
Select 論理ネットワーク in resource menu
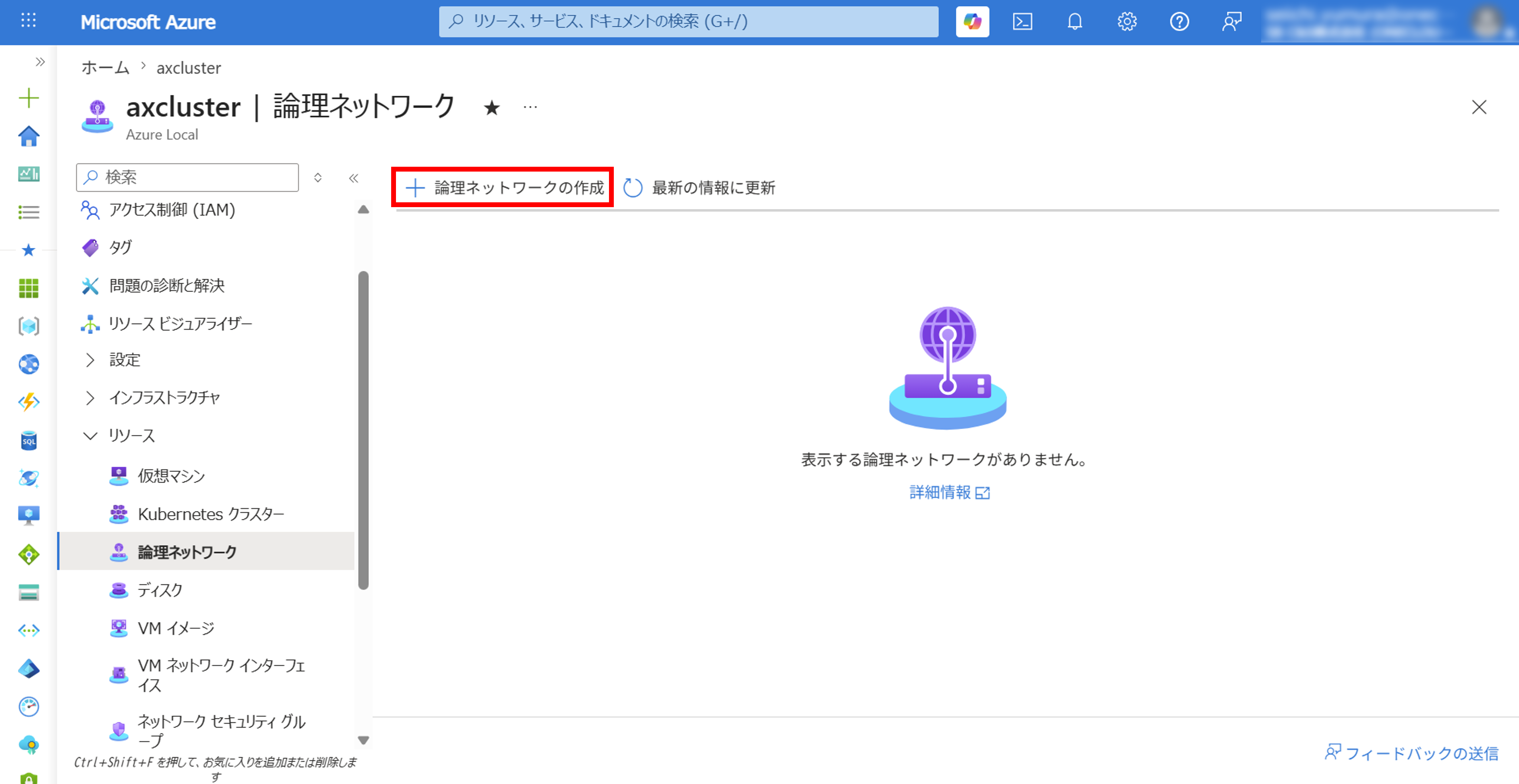coord(206,552)
